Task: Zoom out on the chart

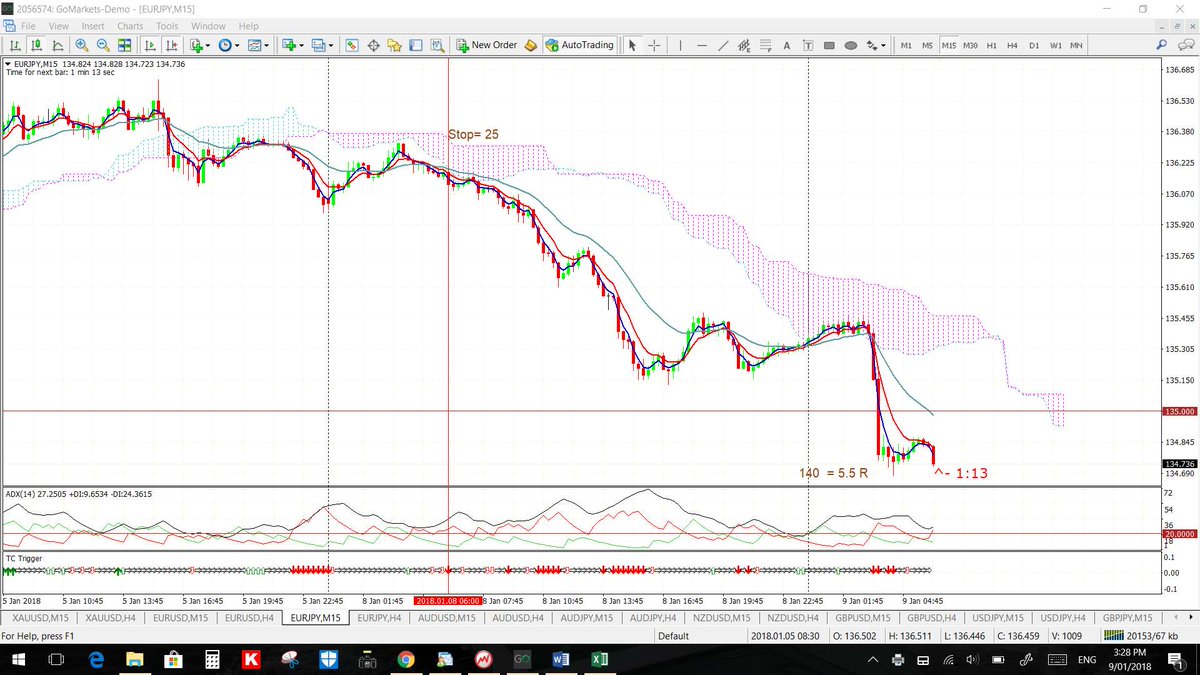Action: [102, 45]
